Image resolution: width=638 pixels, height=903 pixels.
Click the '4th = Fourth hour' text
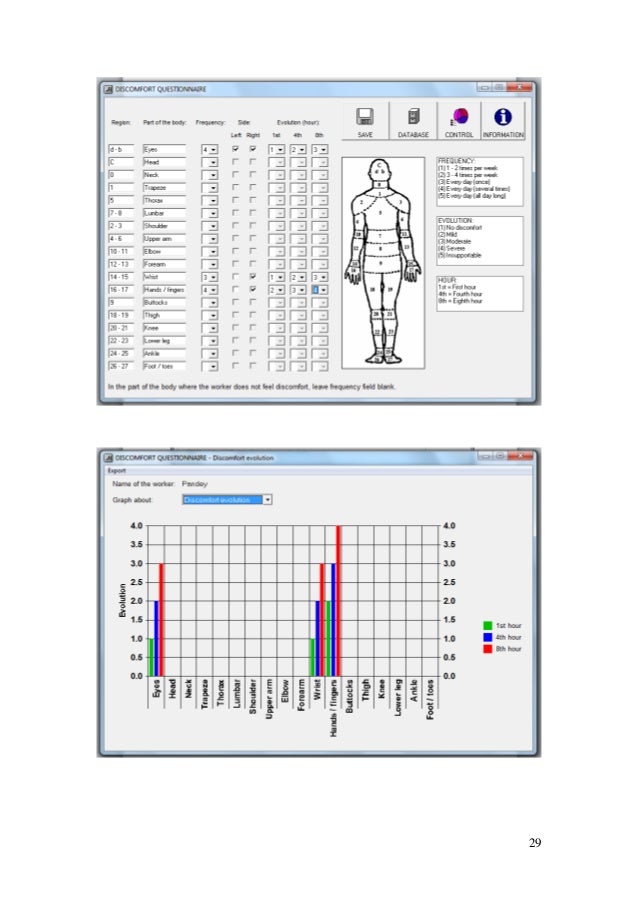point(460,294)
